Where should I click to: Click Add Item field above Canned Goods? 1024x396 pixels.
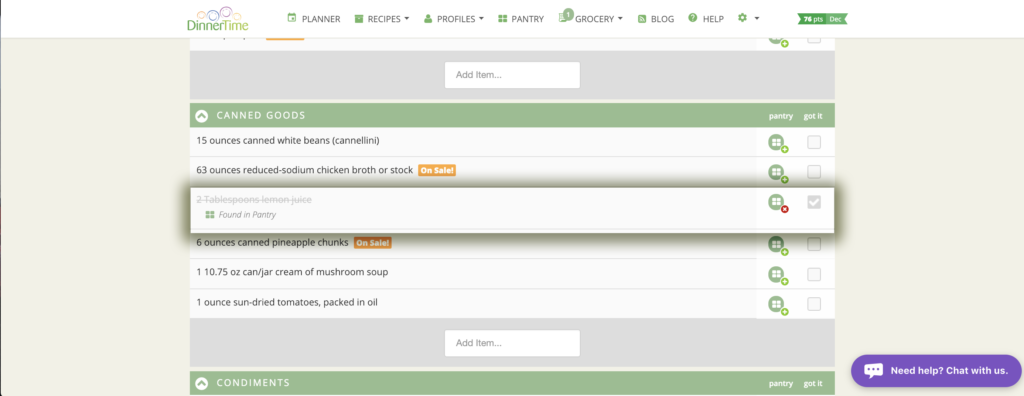512,75
